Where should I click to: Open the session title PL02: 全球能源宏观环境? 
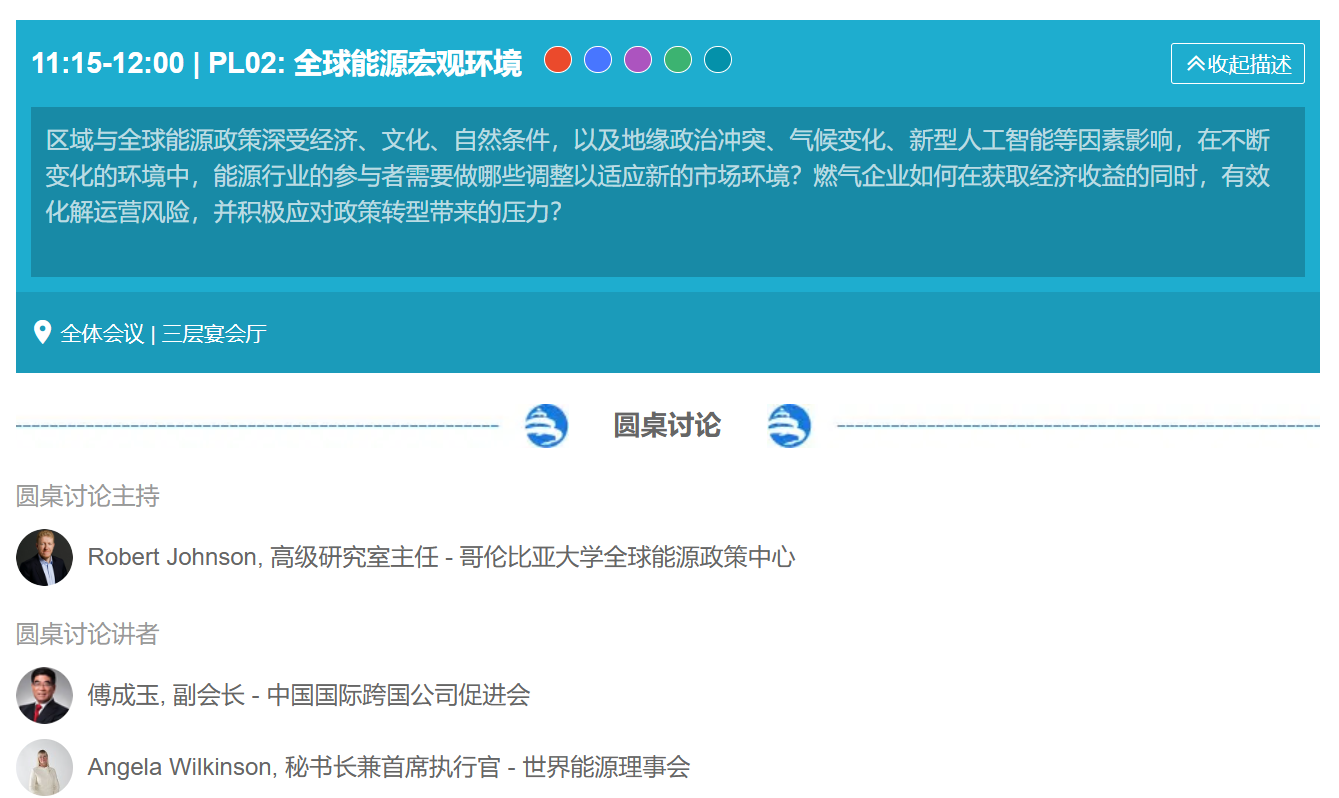pyautogui.click(x=365, y=64)
